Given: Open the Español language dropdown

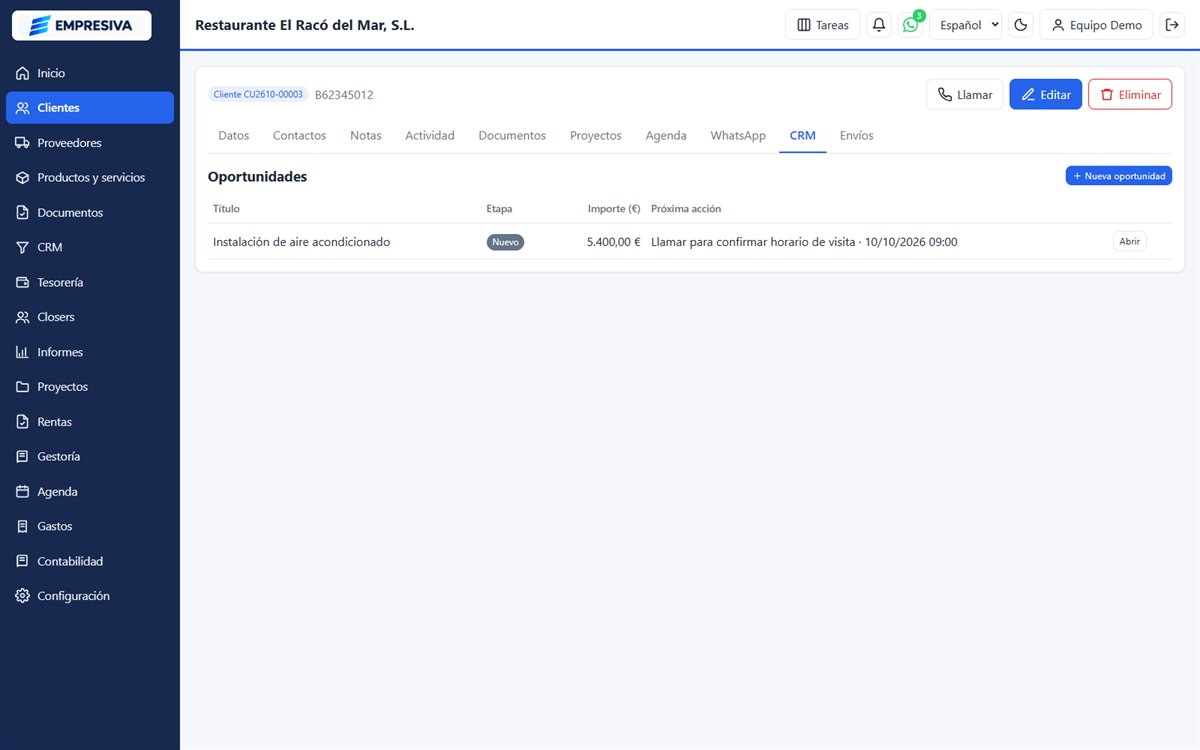Looking at the screenshot, I should [x=966, y=25].
